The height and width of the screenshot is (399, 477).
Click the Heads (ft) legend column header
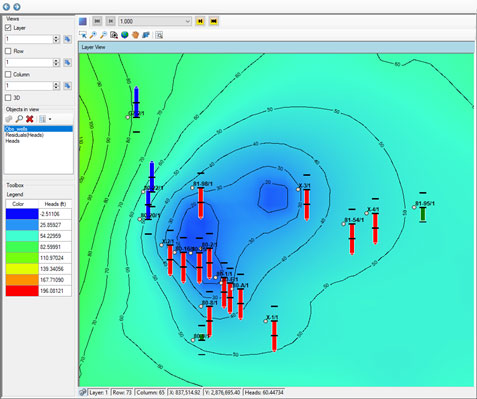click(x=55, y=204)
